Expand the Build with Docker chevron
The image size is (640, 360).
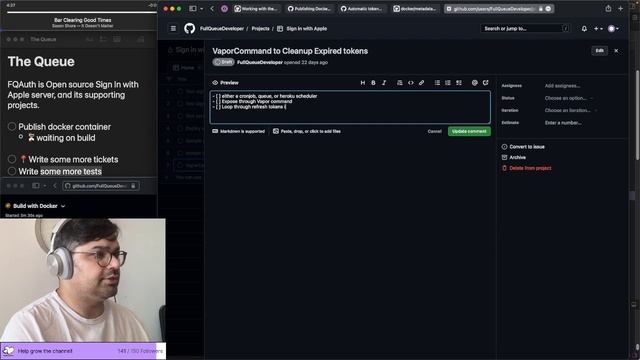click(63, 206)
